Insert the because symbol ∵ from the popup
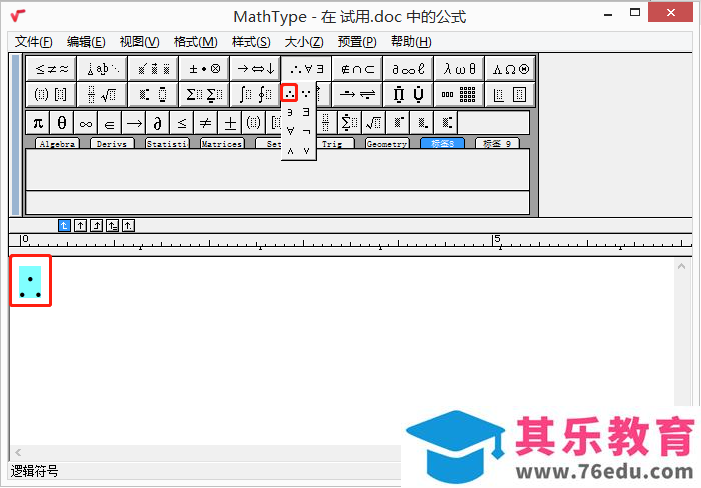Screen dimensions: 701x488 (x=306, y=93)
